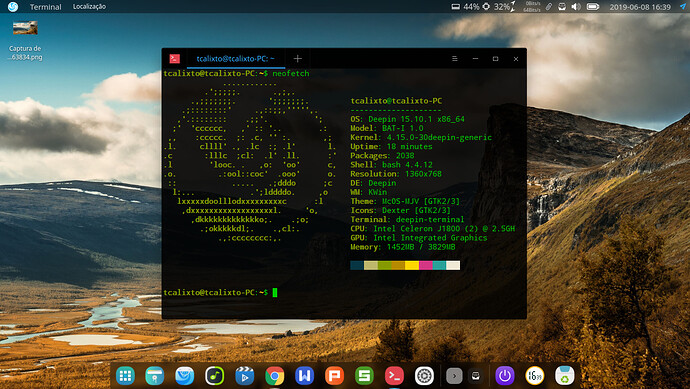This screenshot has width=690, height=389.
Task: Open the Deepin Movie player icon
Action: pyautogui.click(x=245, y=376)
